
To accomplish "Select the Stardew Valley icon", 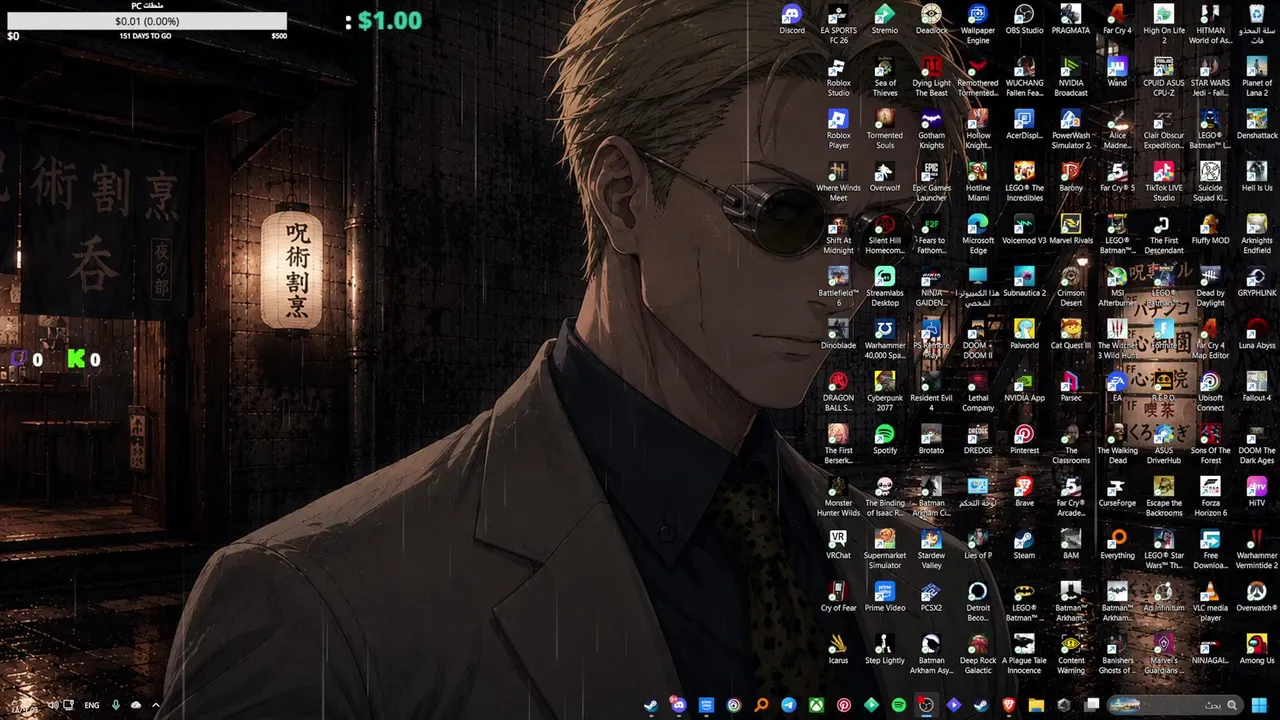I will tap(931, 549).
